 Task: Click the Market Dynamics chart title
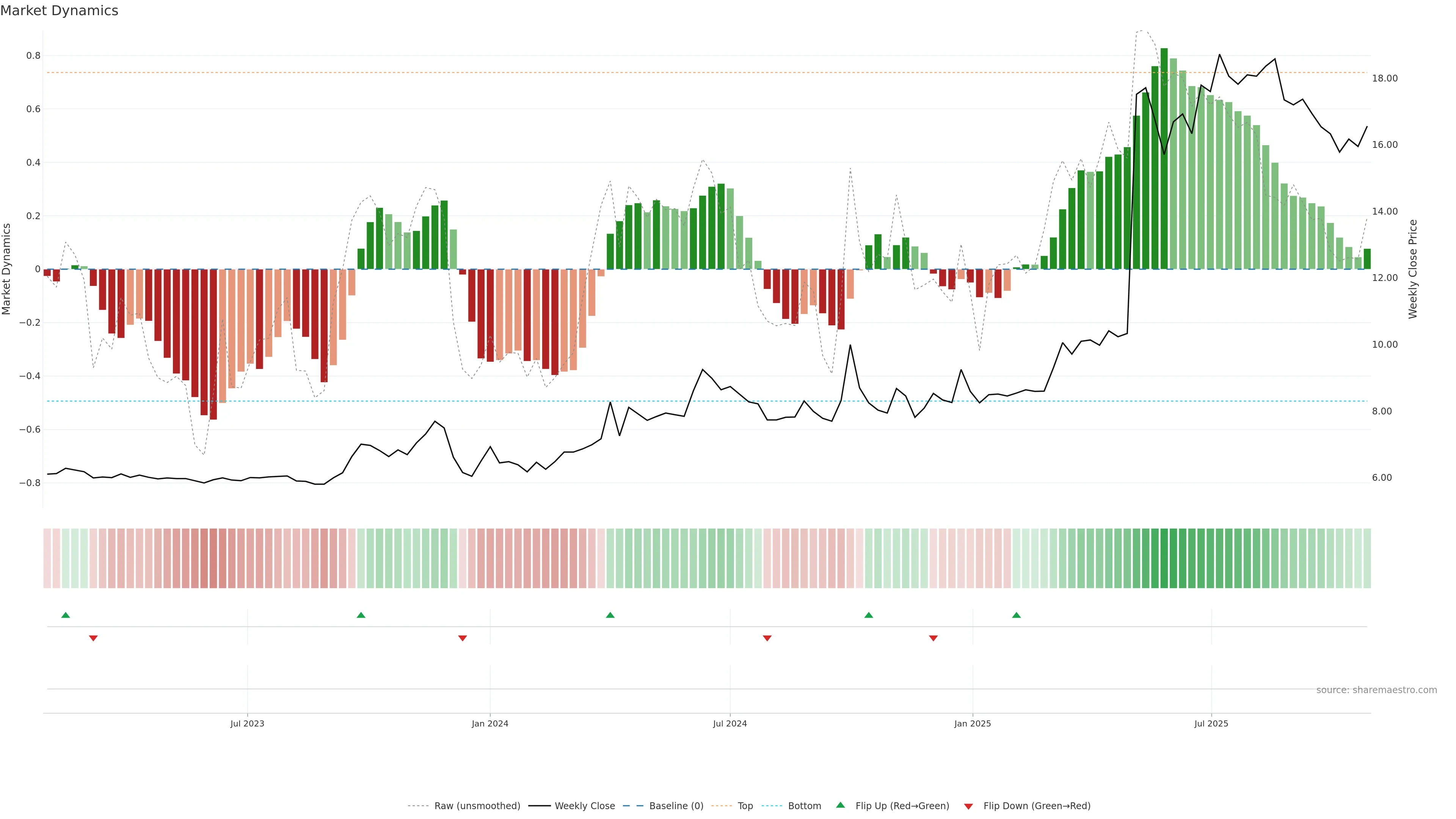[60, 11]
